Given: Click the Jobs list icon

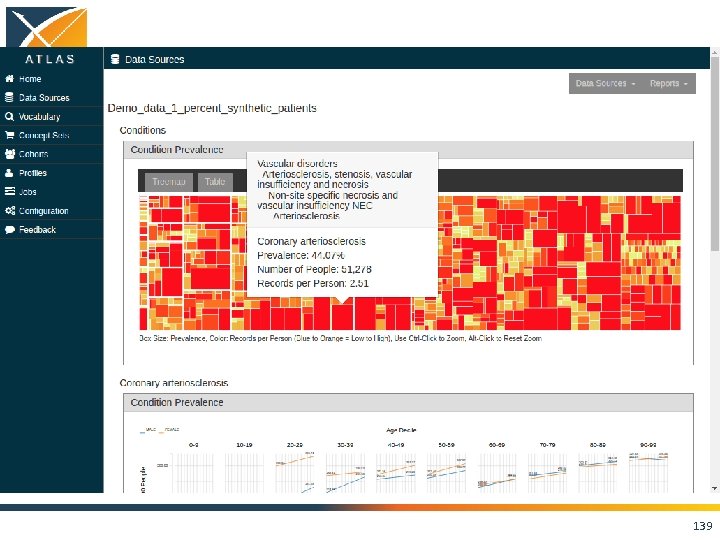Looking at the screenshot, I should coord(10,191).
